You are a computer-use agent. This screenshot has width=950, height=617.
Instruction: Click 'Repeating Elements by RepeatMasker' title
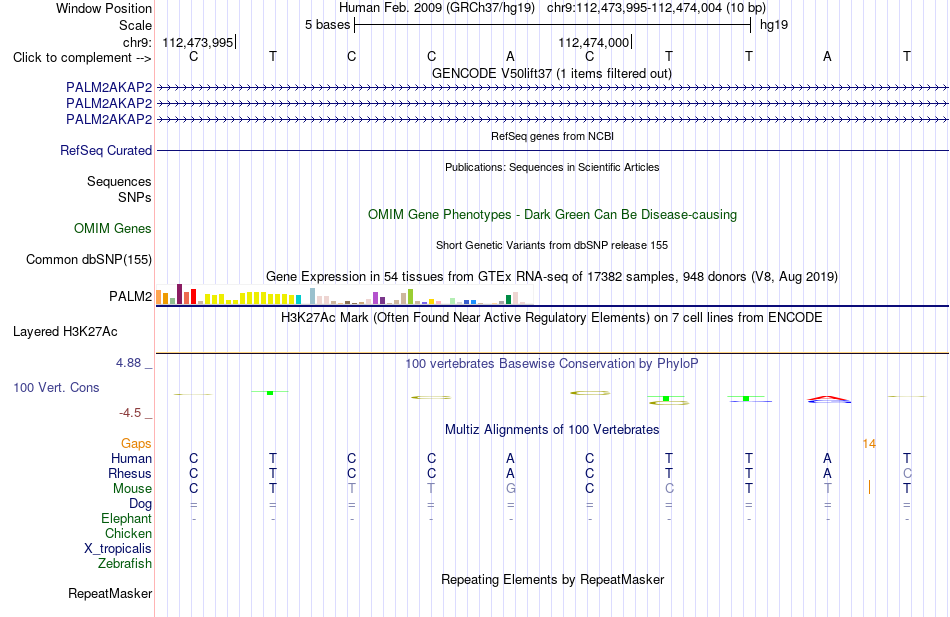point(553,579)
